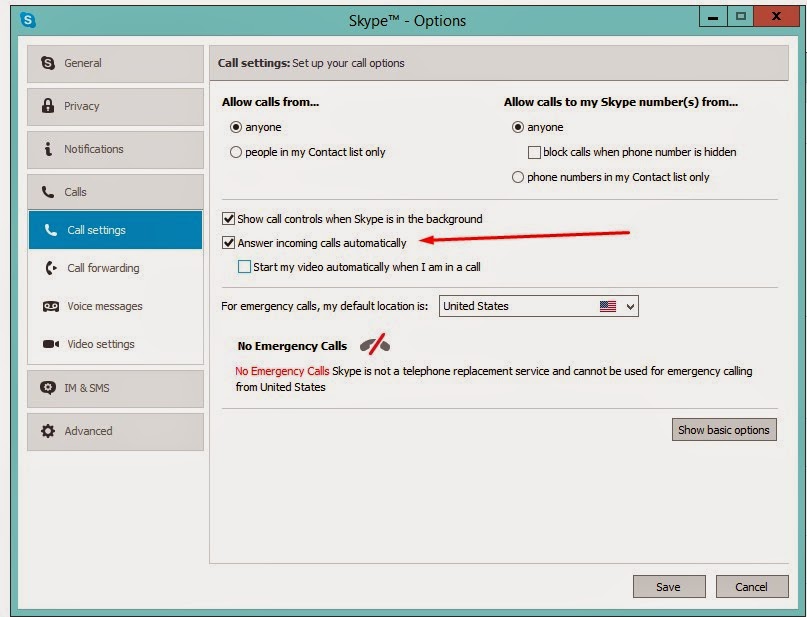Screen dimensions: 807x617
Task: Click the Skype icon beside General
Action: coord(48,63)
